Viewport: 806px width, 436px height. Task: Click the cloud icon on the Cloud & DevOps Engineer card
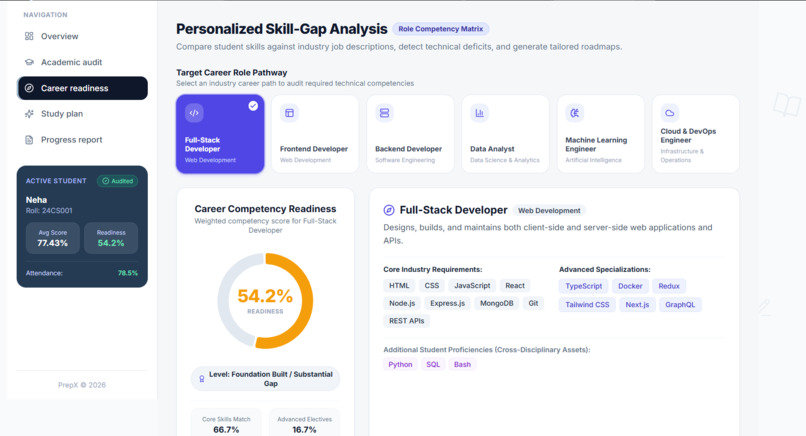[x=670, y=113]
